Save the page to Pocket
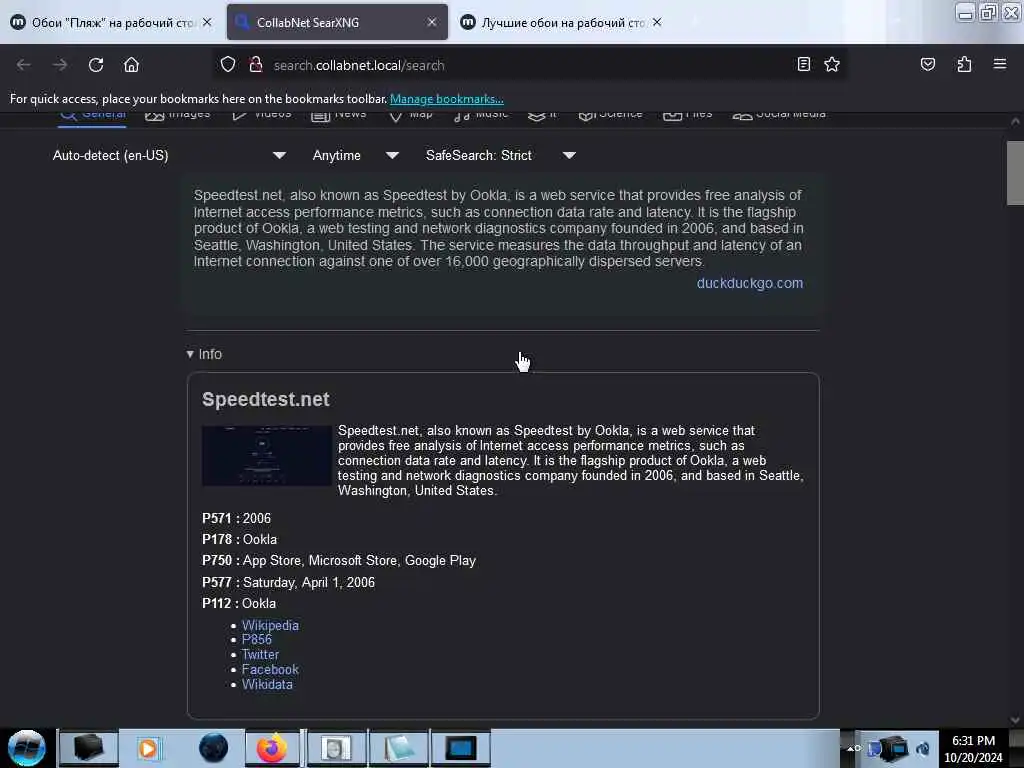The width and height of the screenshot is (1024, 768). click(927, 64)
